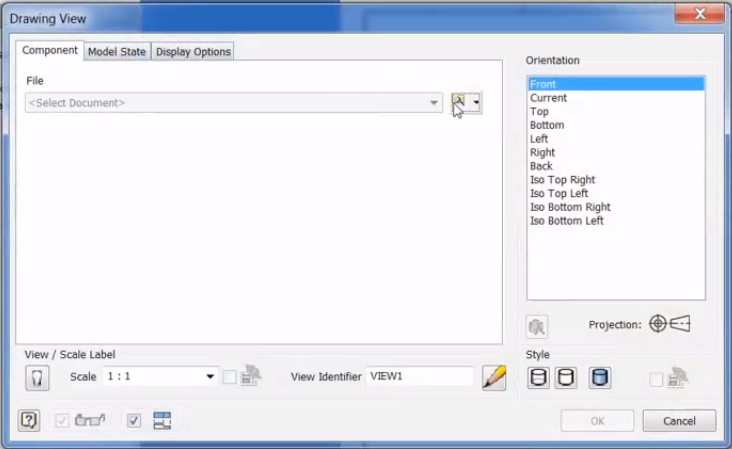Click the Projection type icon
732x449 pixels.
point(670,324)
